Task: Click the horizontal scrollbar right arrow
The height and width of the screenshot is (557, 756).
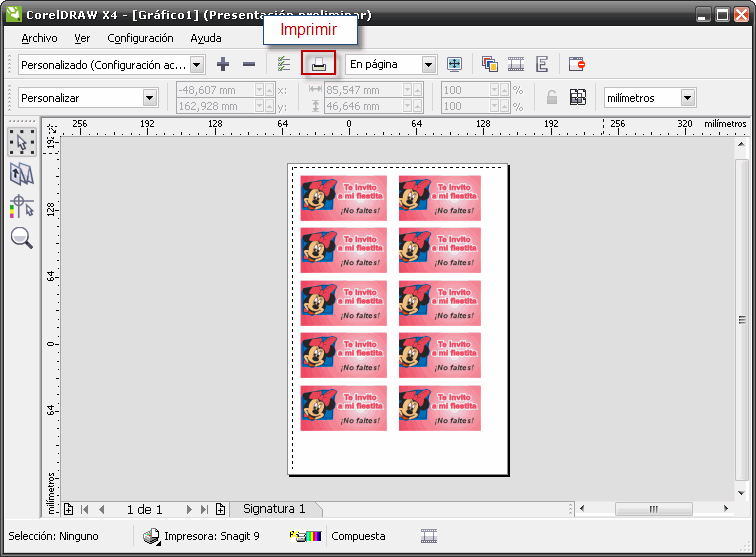Action: pyautogui.click(x=726, y=508)
